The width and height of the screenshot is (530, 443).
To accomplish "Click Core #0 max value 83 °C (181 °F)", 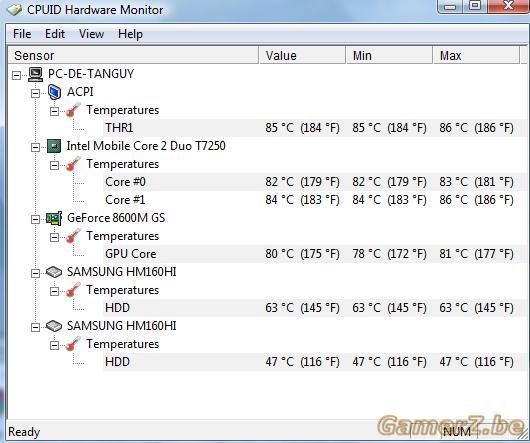I will [x=476, y=182].
